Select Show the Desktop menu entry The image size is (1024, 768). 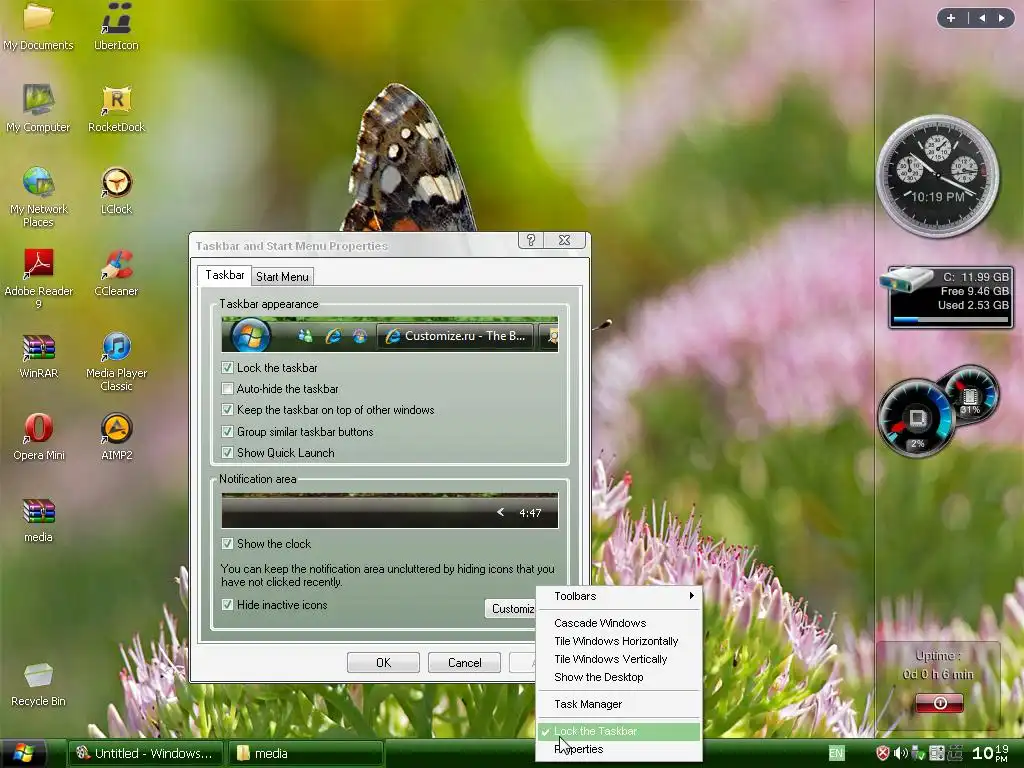point(618,677)
